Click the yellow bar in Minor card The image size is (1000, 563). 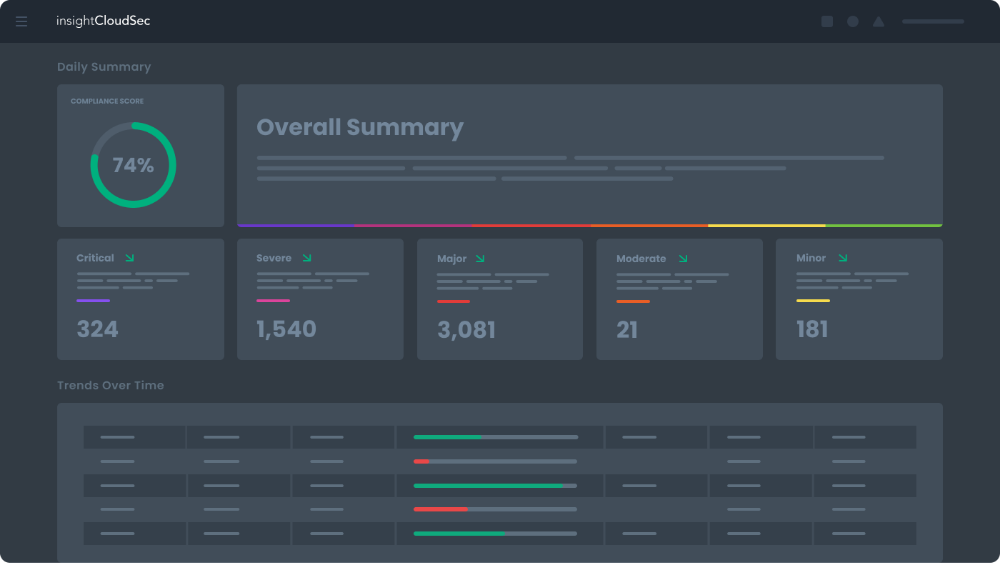[812, 300]
